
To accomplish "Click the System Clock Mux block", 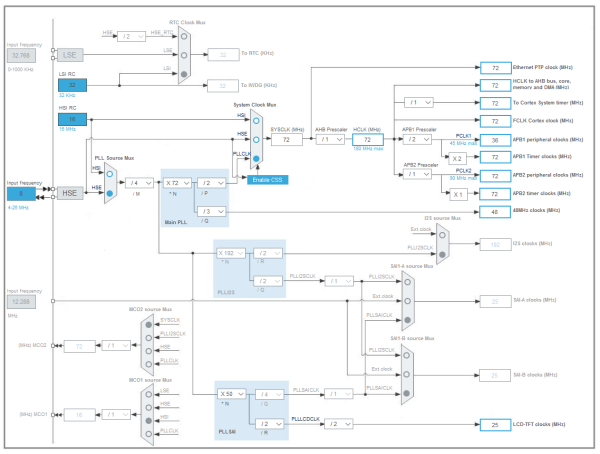I will [x=257, y=139].
